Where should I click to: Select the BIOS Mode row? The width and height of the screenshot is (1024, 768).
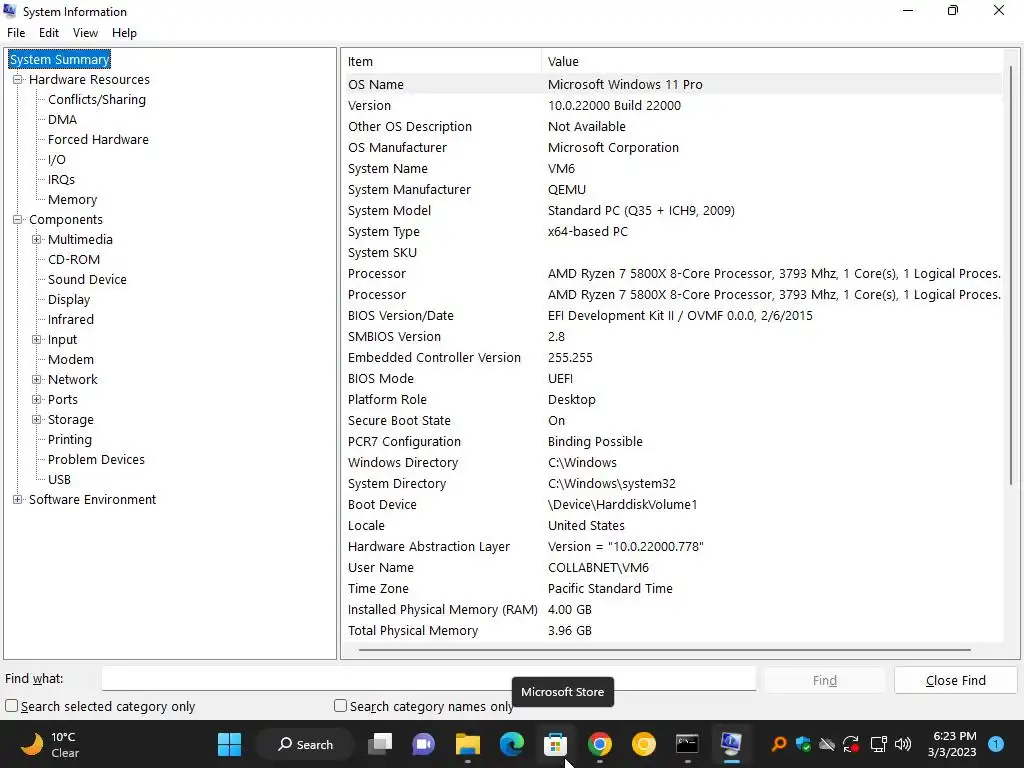[x=673, y=379]
